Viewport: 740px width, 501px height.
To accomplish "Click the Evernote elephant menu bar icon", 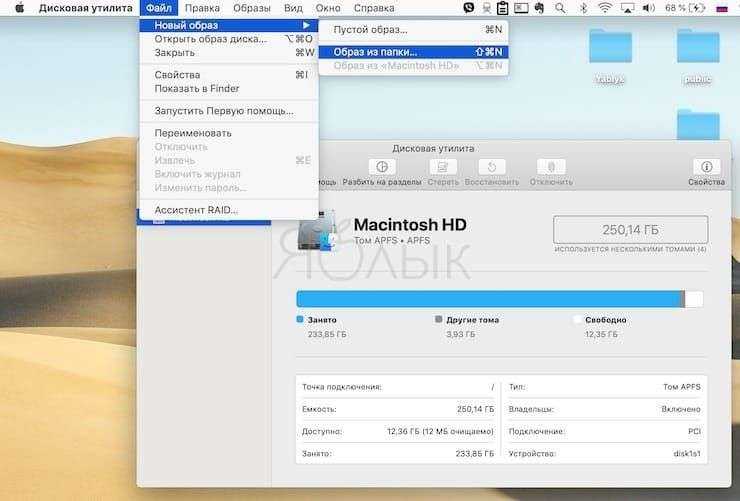I will coord(539,8).
